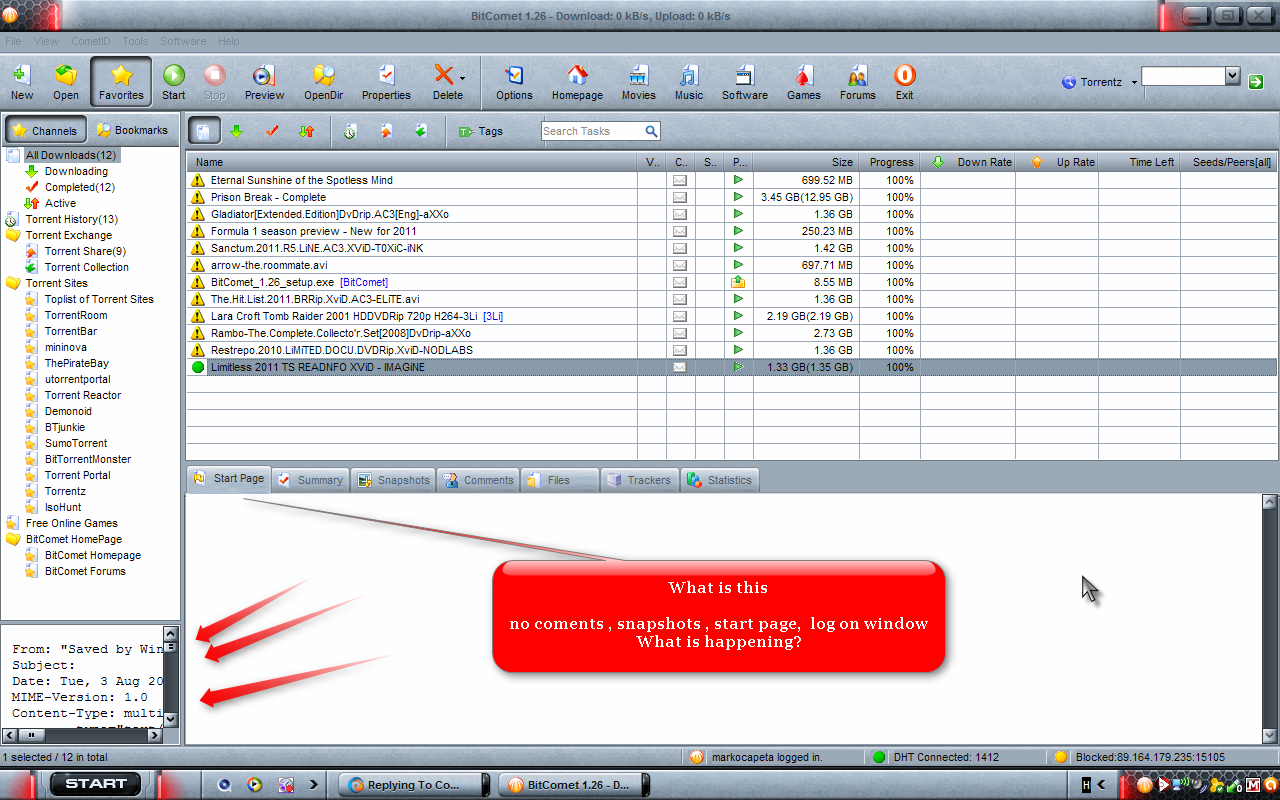This screenshot has height=800, width=1280.
Task: Open the Music toolbar icon
Action: (688, 82)
